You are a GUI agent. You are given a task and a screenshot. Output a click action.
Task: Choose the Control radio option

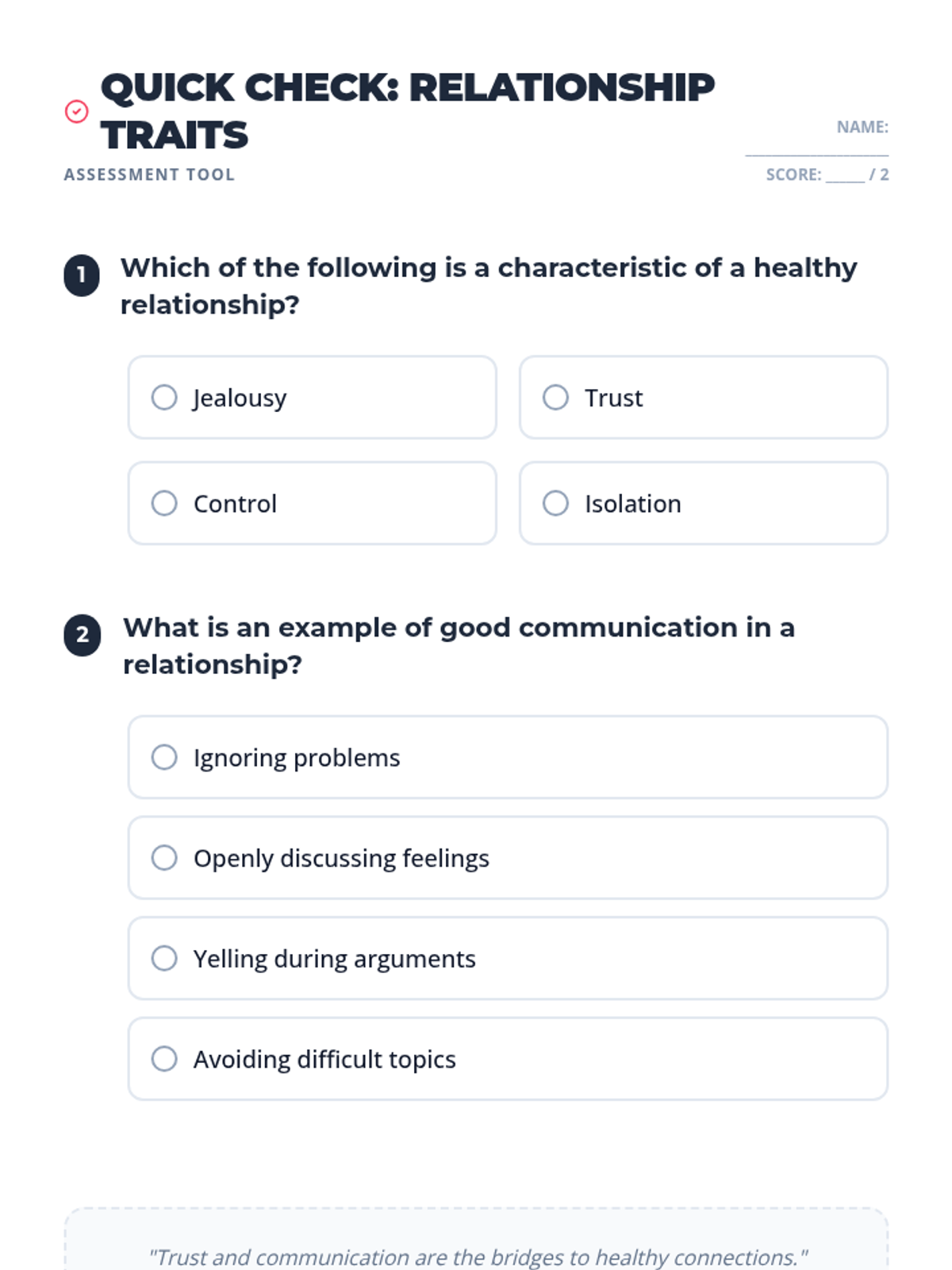coord(164,503)
